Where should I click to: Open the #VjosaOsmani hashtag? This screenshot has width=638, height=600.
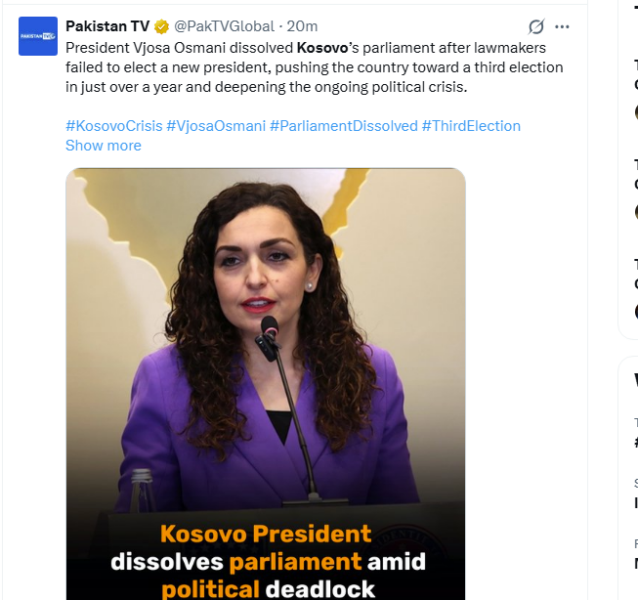tap(216, 126)
